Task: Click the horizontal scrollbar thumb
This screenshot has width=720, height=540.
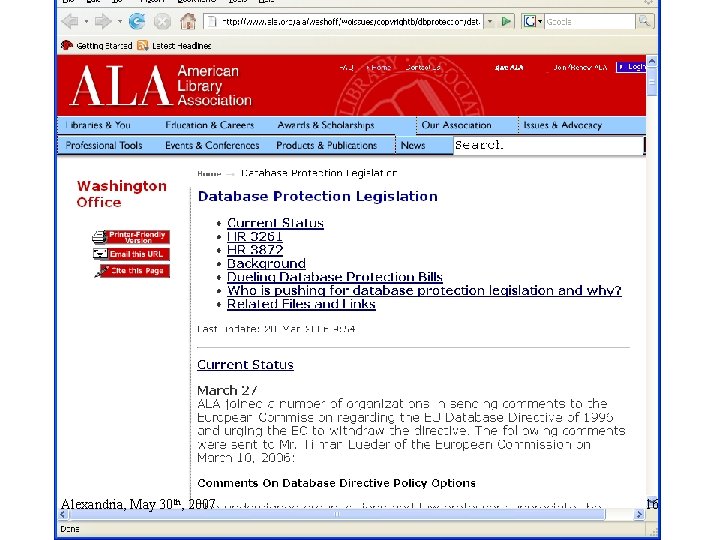Action: 337,515
